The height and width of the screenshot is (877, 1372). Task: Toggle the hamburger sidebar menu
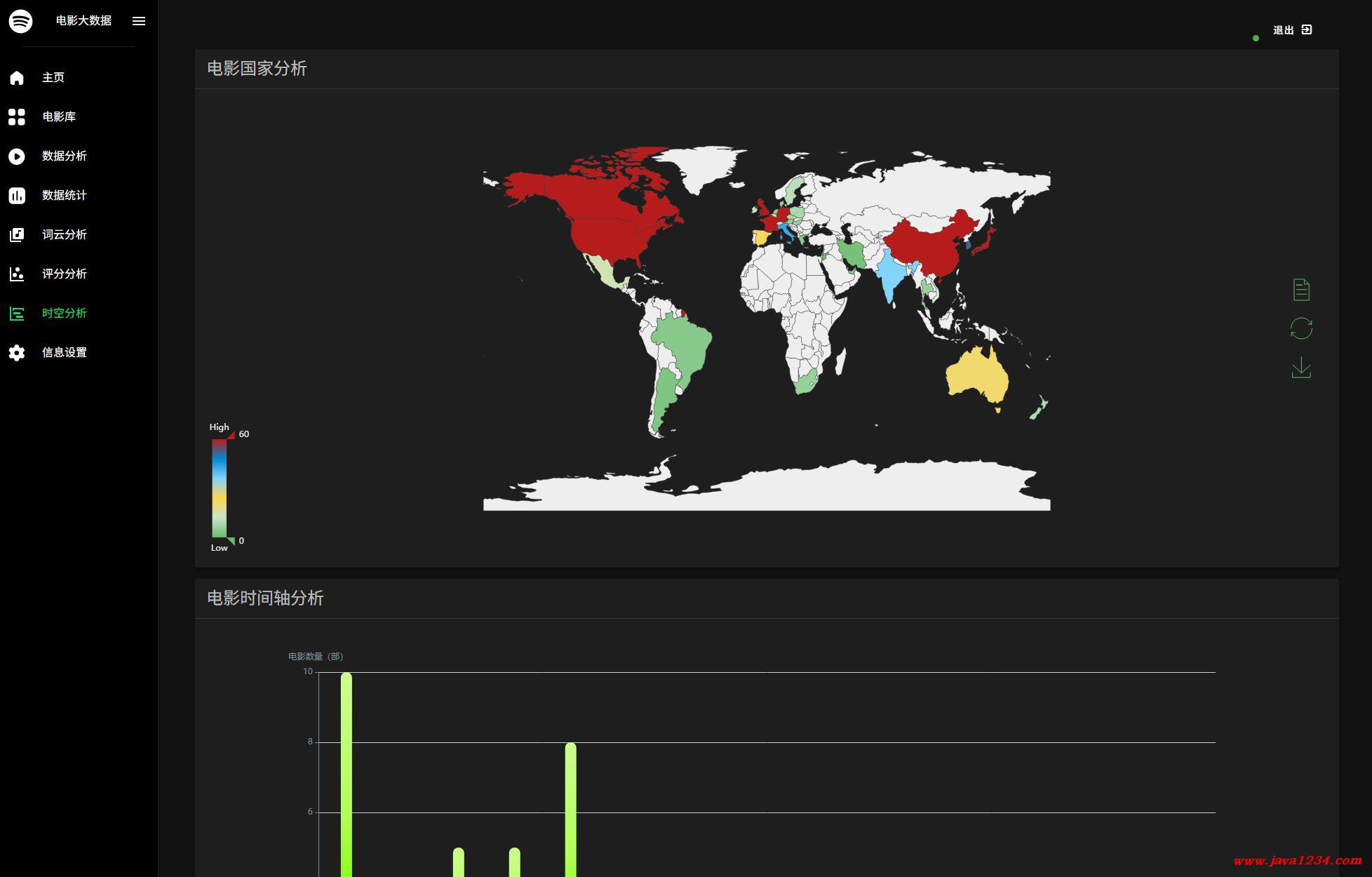(x=139, y=21)
